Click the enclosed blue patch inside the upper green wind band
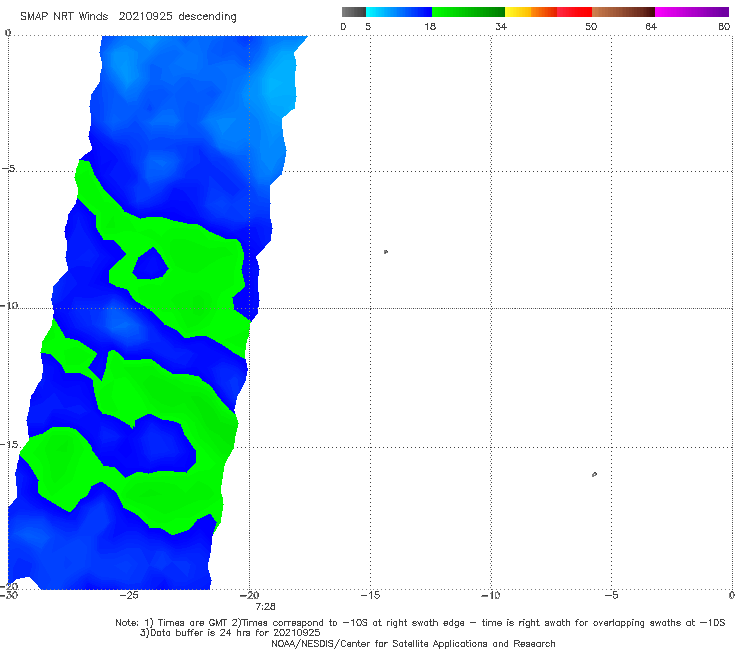 [x=150, y=265]
